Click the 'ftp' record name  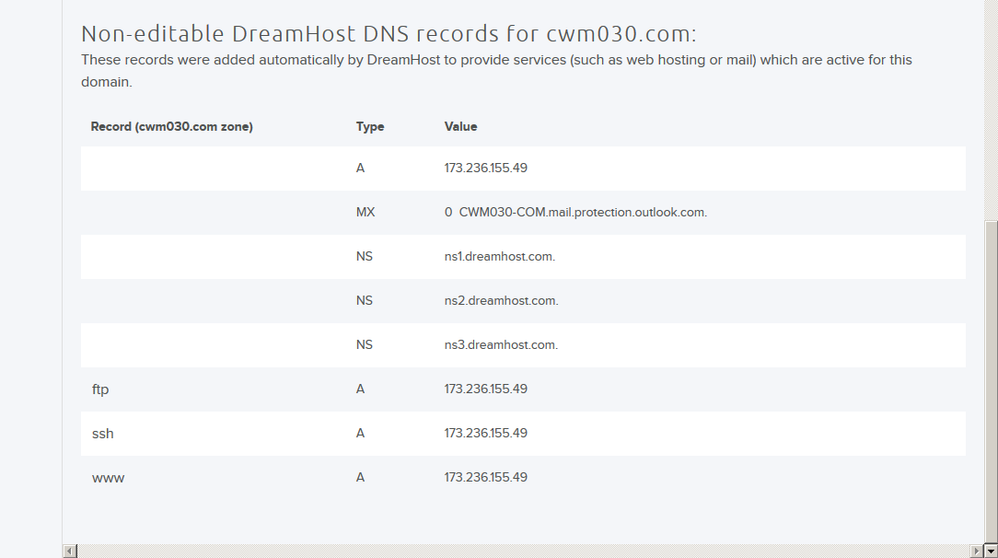click(101, 389)
